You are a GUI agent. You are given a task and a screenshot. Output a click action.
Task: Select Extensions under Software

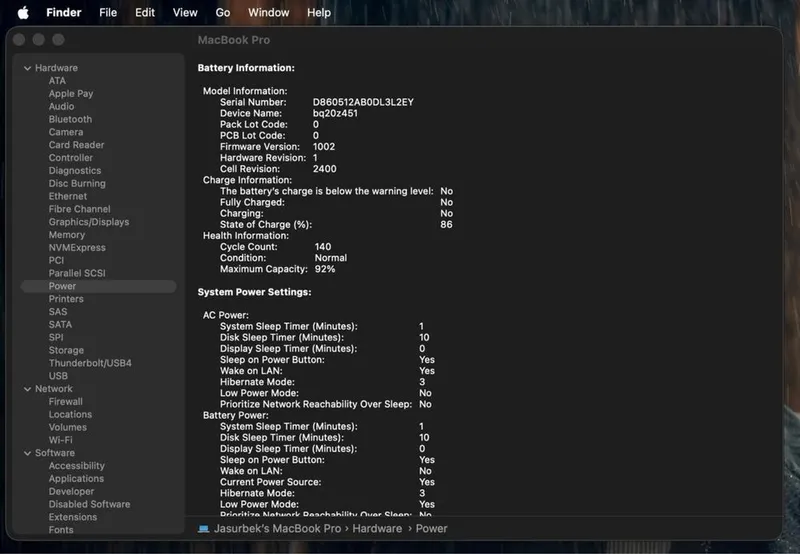click(73, 517)
